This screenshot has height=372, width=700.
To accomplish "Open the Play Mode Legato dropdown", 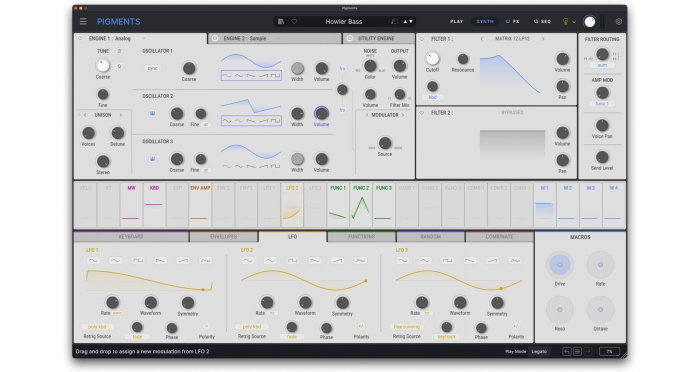I will tap(539, 351).
